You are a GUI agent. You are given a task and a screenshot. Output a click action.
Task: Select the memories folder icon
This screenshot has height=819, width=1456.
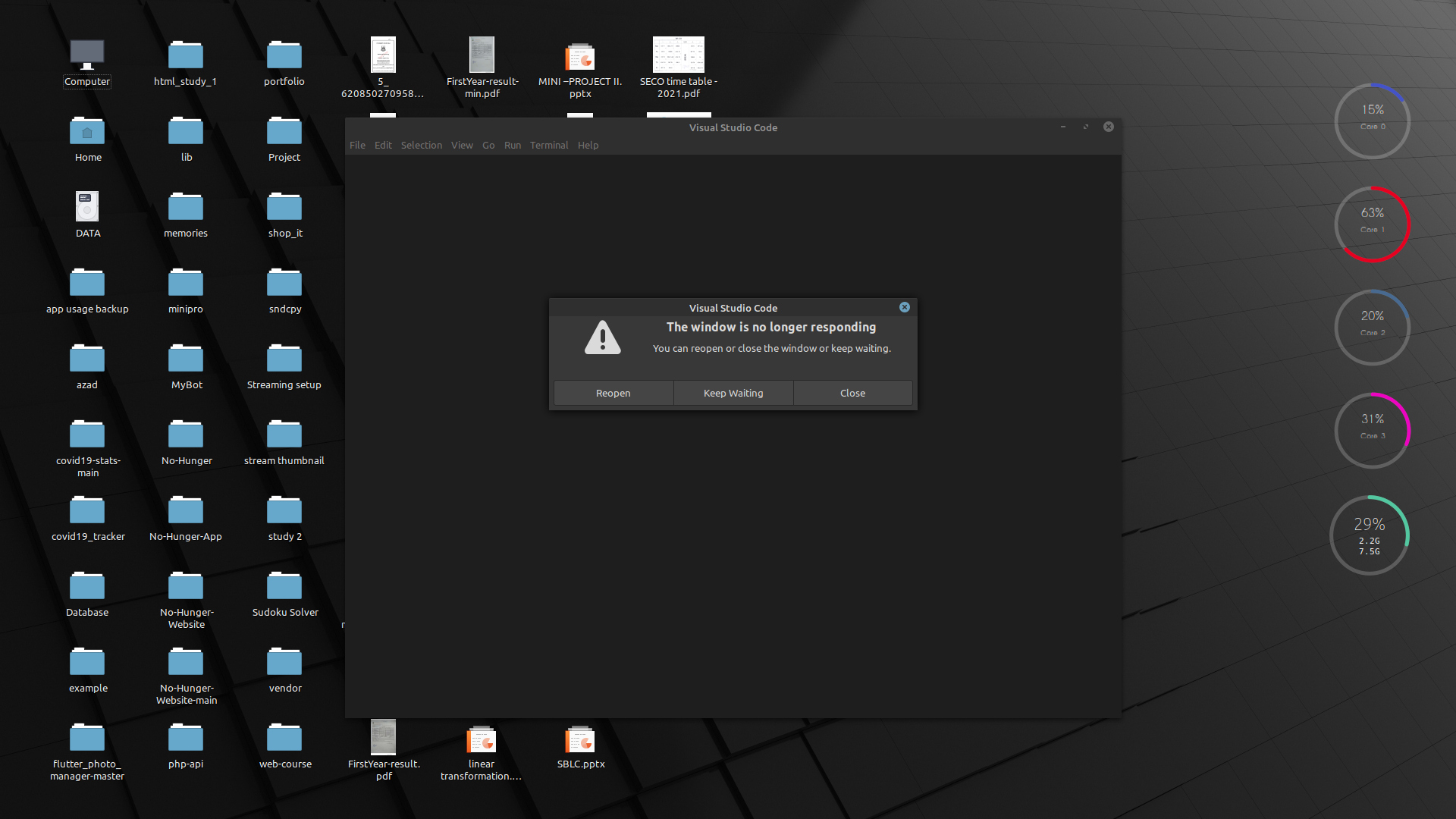tap(186, 215)
